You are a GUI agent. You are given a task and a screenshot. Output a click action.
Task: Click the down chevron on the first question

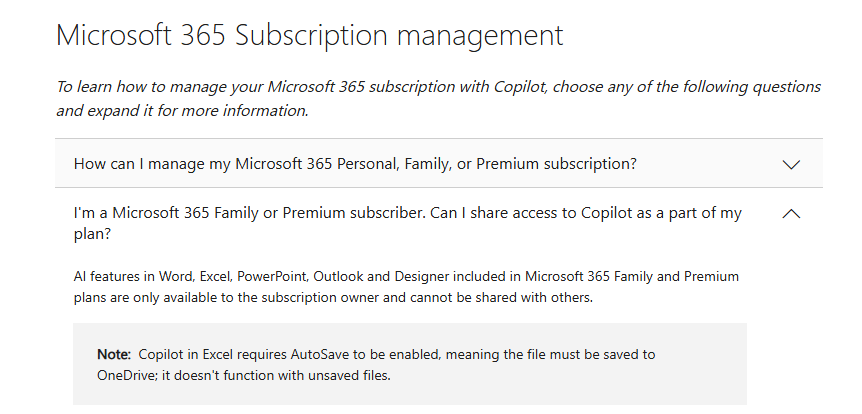point(791,164)
